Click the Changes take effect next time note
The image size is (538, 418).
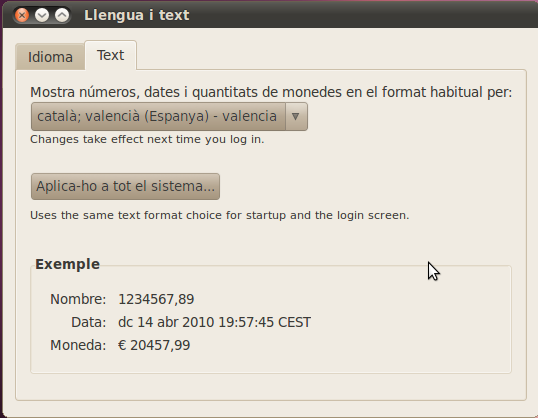pyautogui.click(x=147, y=139)
